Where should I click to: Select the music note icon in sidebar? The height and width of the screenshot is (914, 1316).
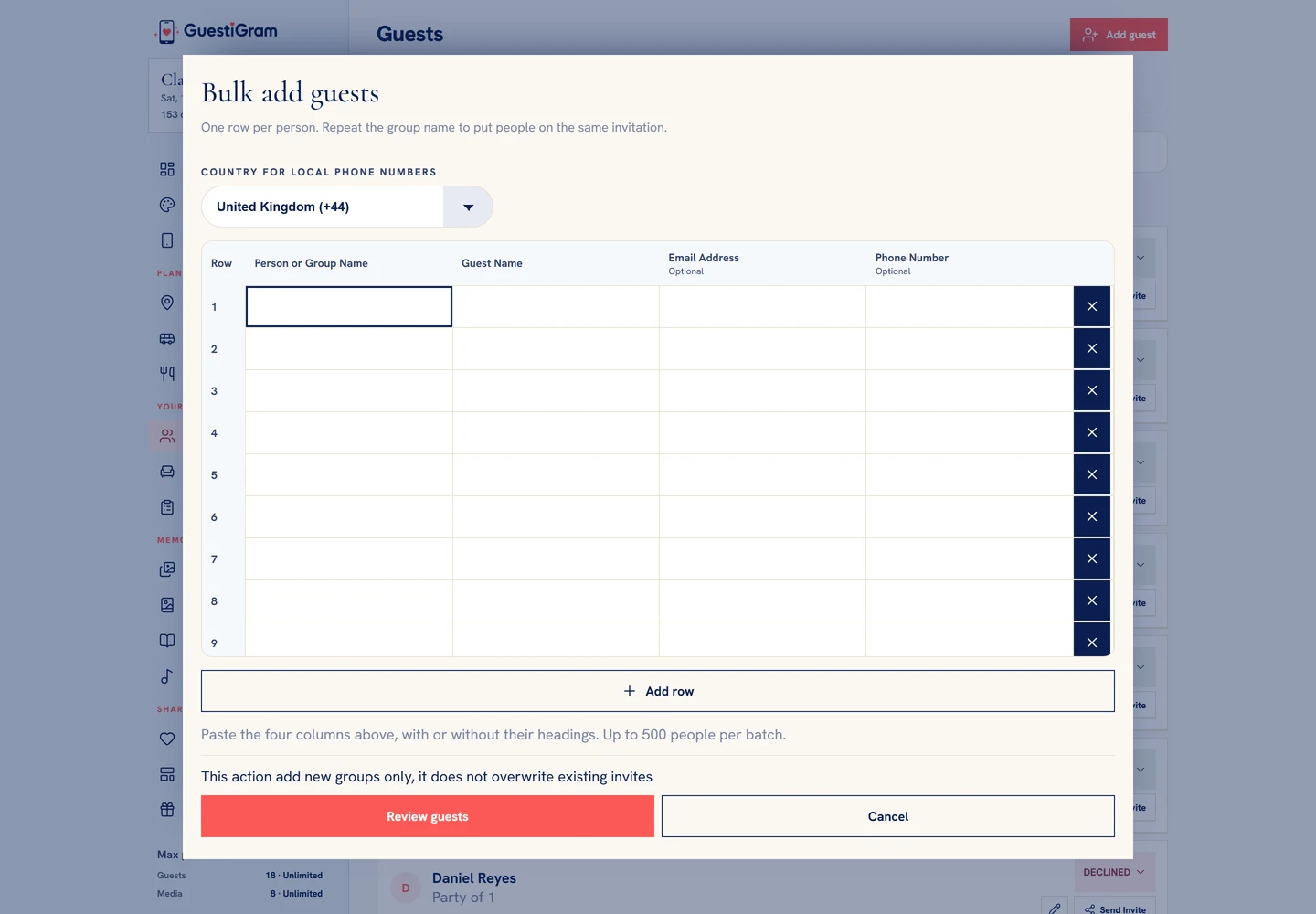point(167,676)
